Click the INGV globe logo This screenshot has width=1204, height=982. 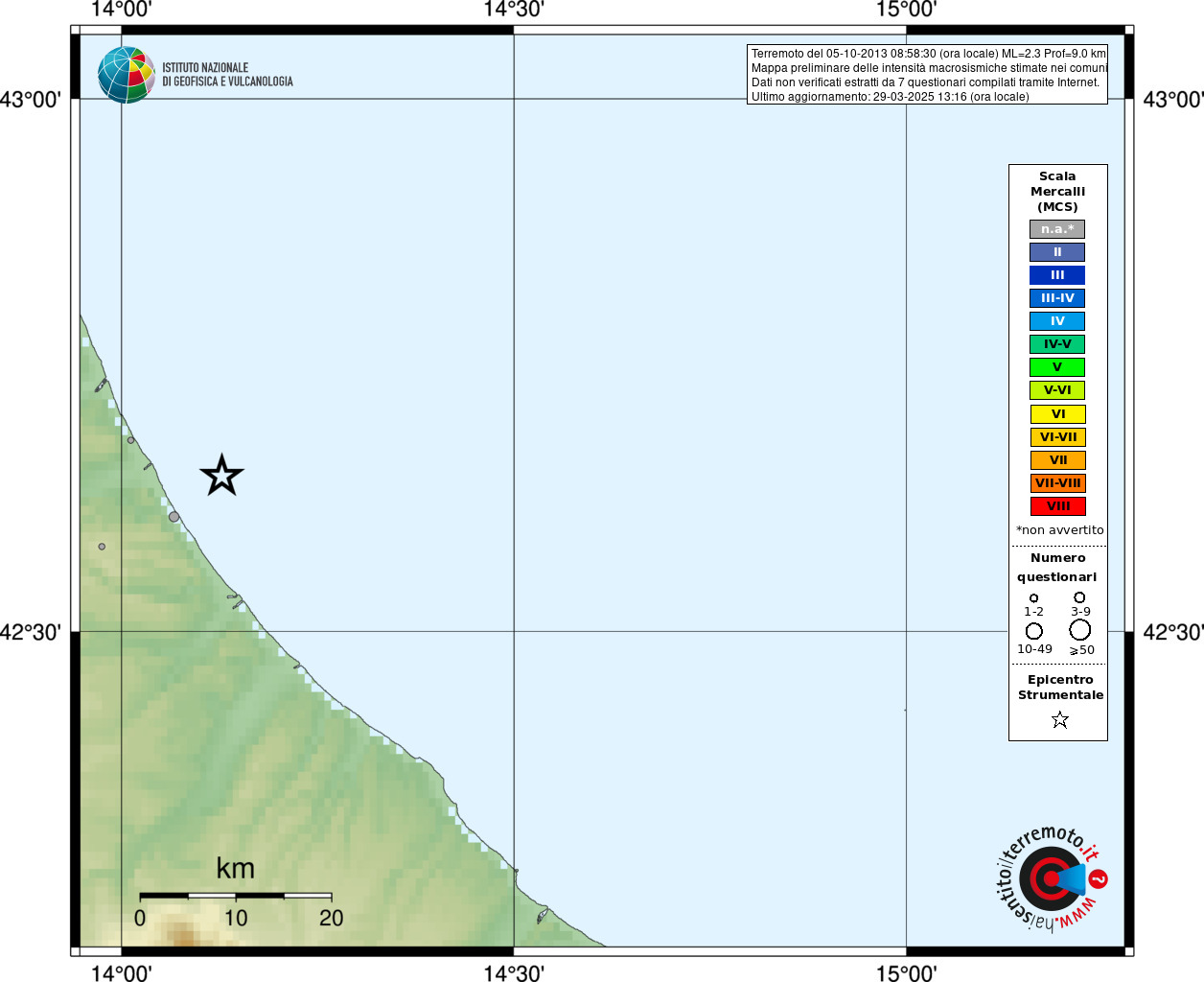coord(126,75)
